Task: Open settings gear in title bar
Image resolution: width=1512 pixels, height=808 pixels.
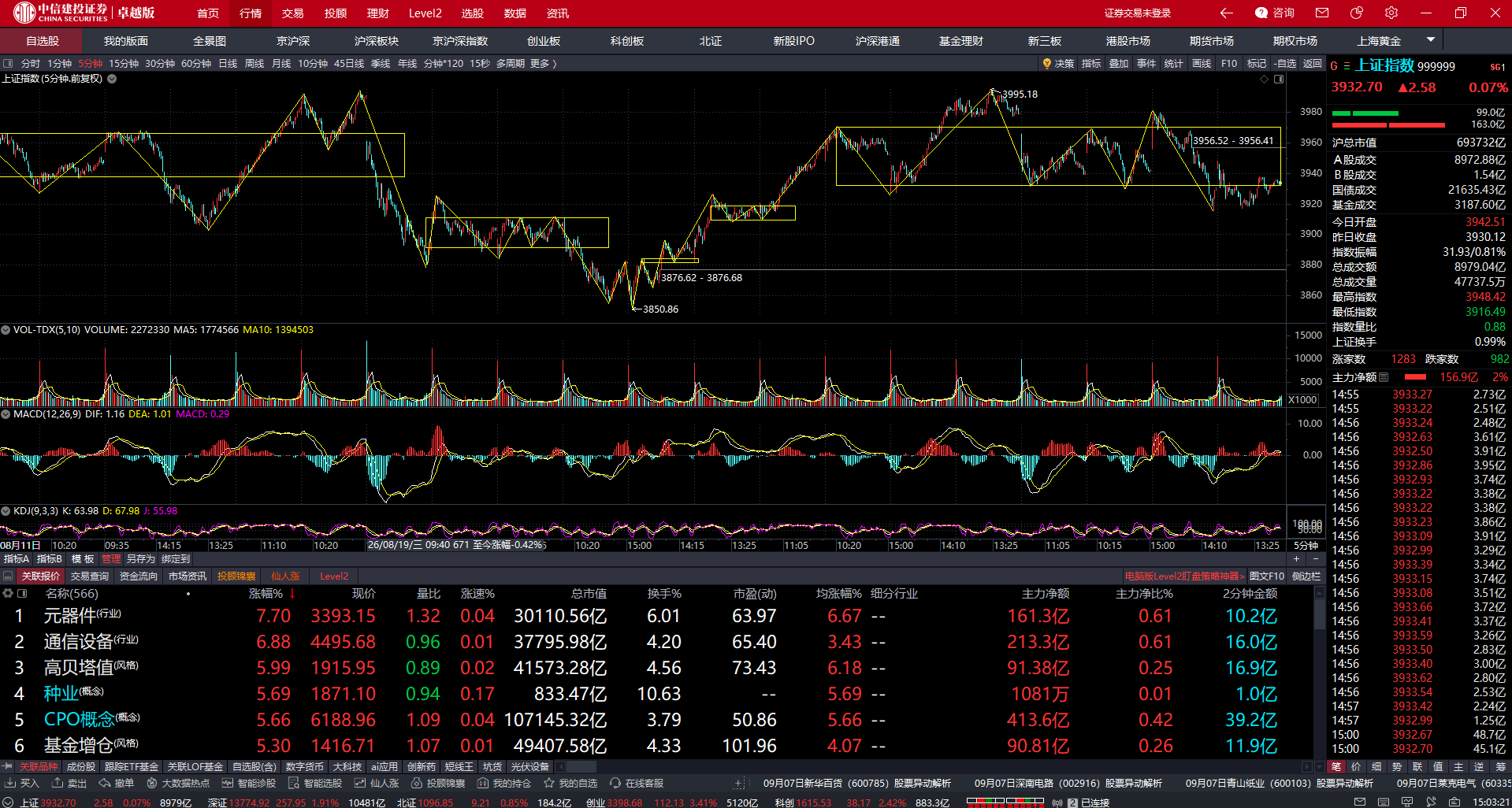Action: [1391, 13]
